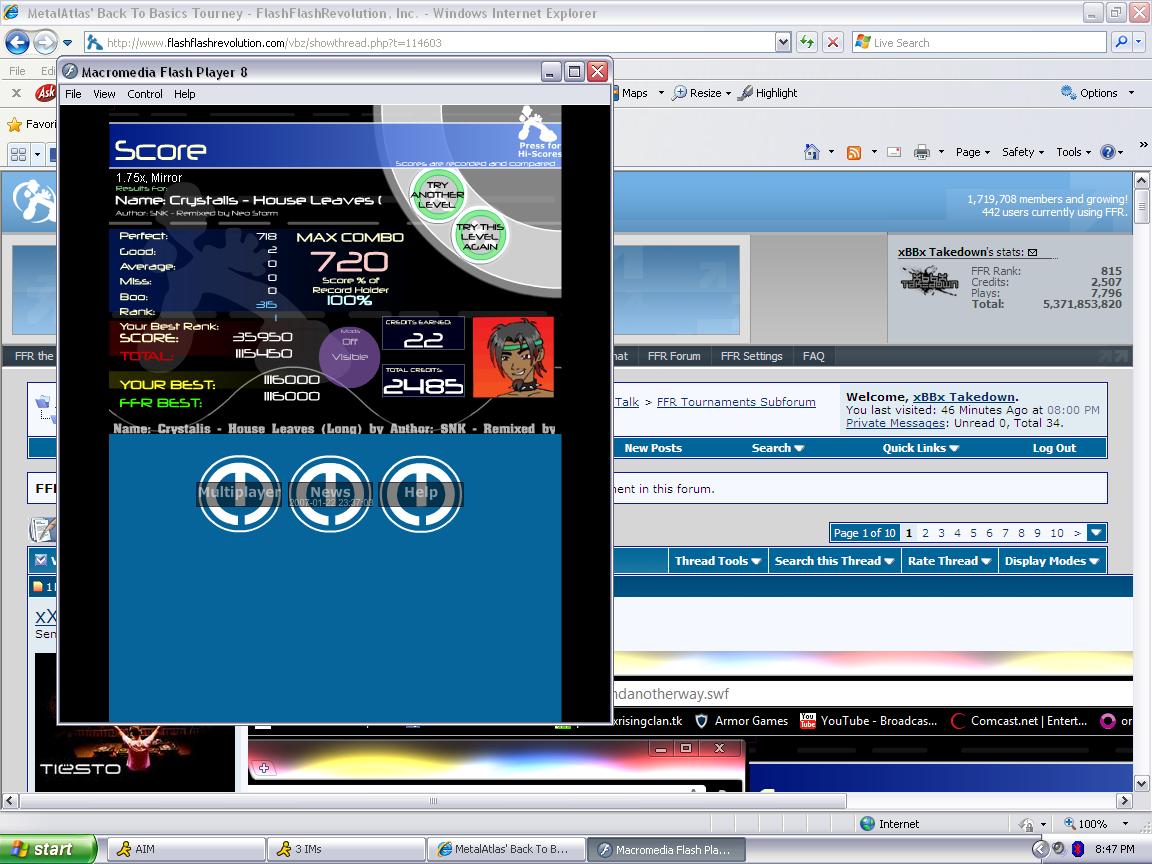Expand the address bar URL dropdown
Screen dimensions: 1152x864
(783, 43)
